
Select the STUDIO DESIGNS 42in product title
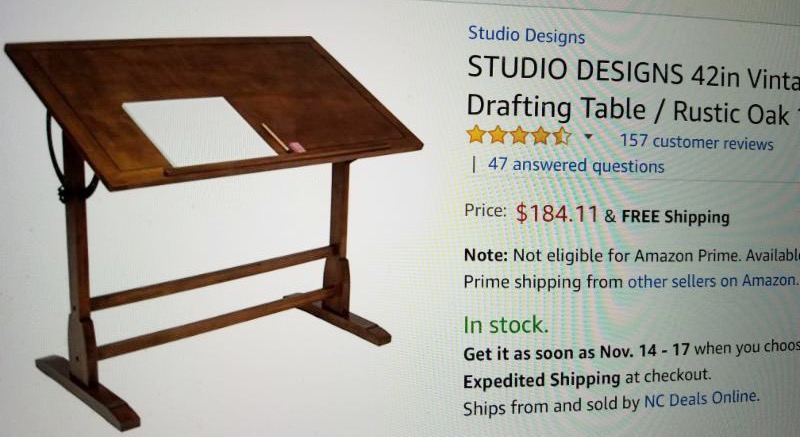(x=633, y=74)
